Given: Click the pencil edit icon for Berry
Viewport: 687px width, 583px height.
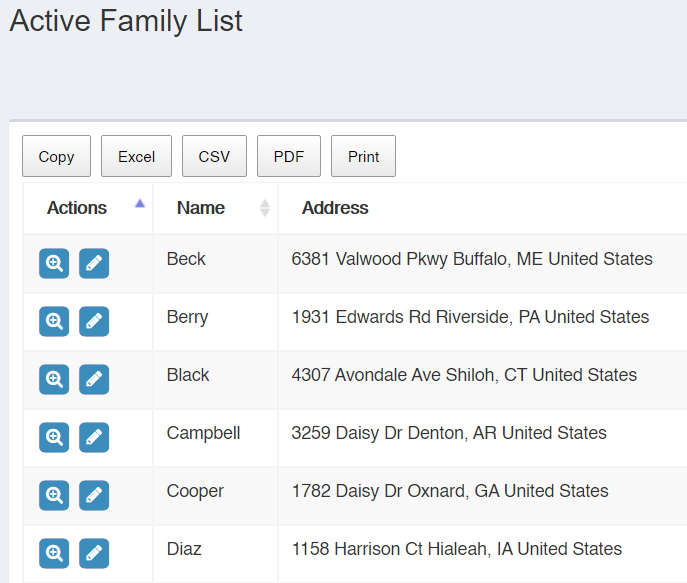Looking at the screenshot, I should [x=94, y=321].
